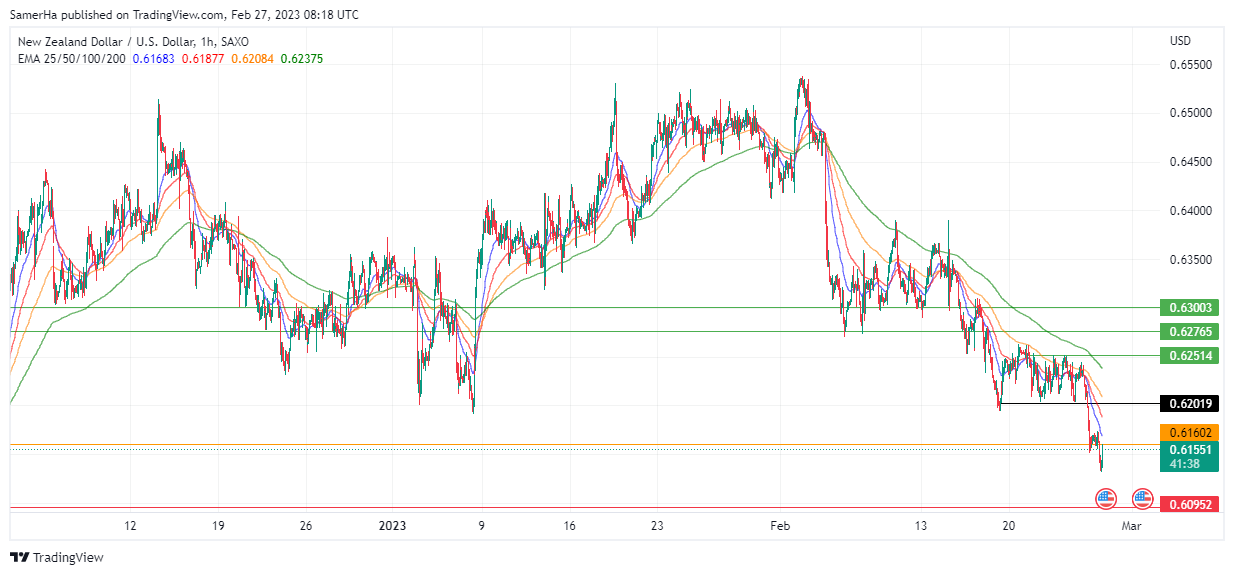This screenshot has width=1234, height=575.
Task: Click the current price 0.61551 countdown label
Action: 1189,456
